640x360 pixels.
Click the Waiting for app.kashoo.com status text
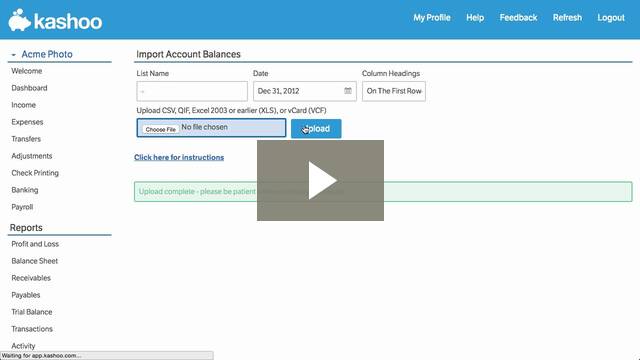41,356
